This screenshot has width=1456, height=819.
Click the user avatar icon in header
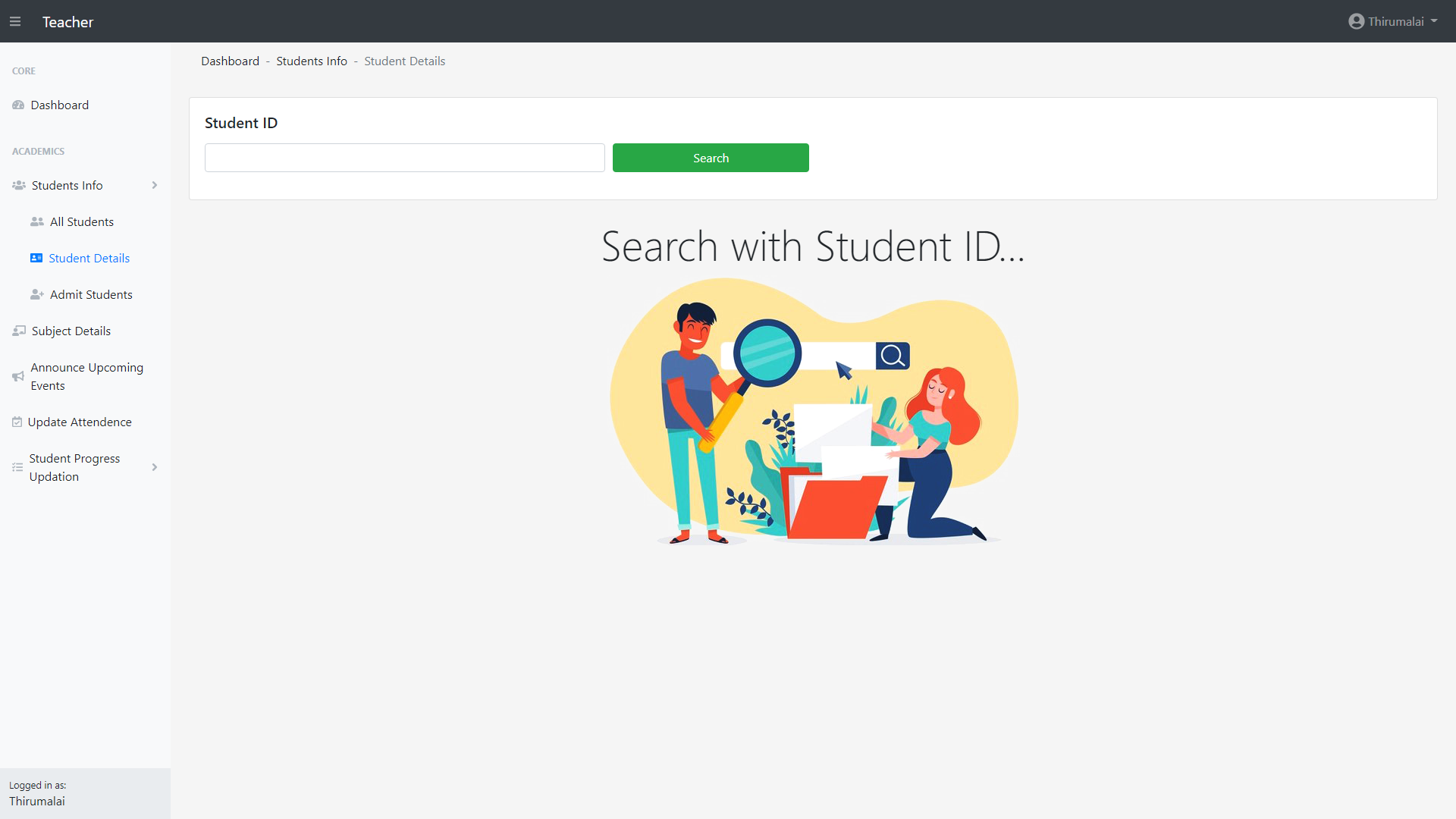[x=1356, y=22]
